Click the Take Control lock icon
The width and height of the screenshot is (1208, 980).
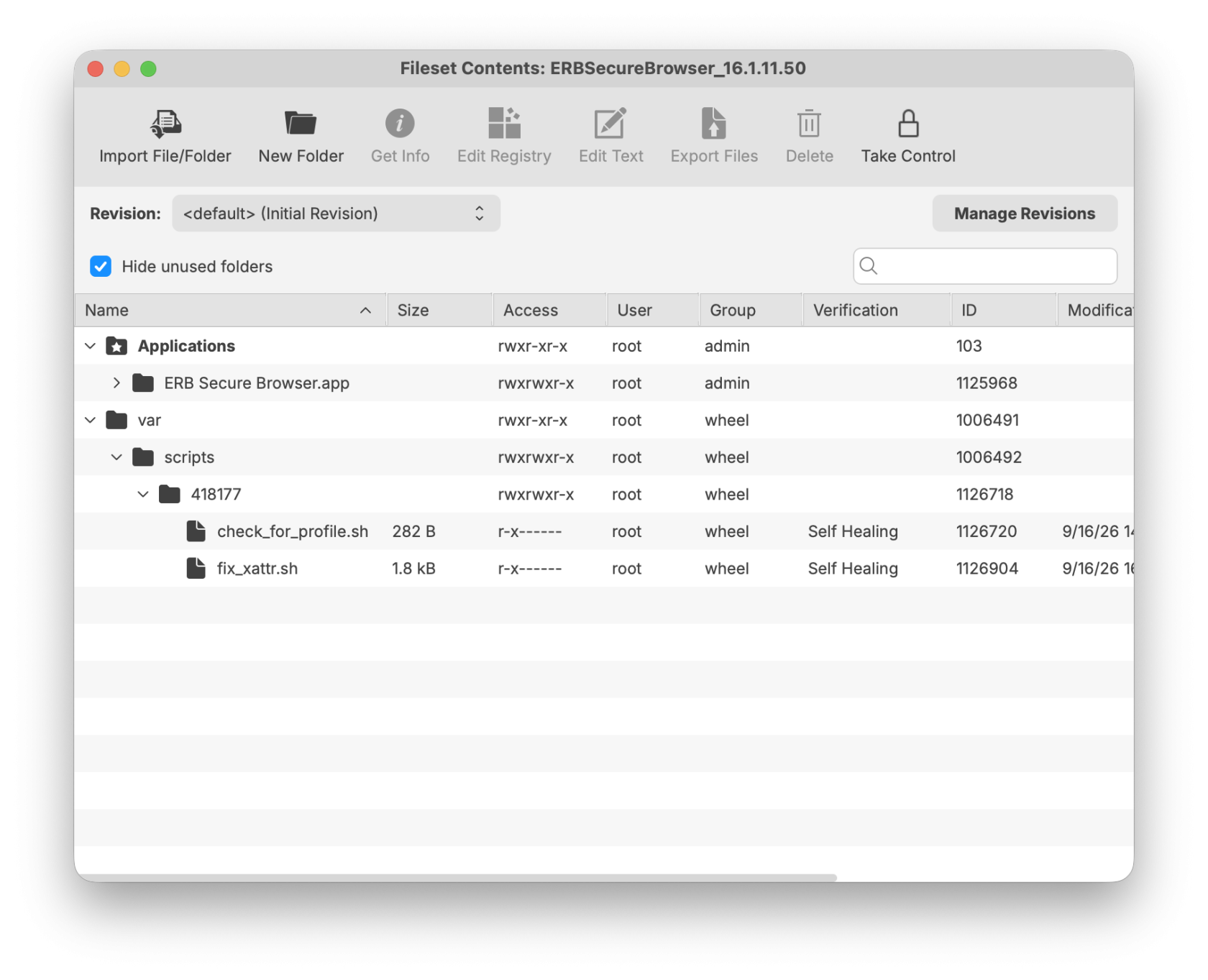[x=908, y=124]
